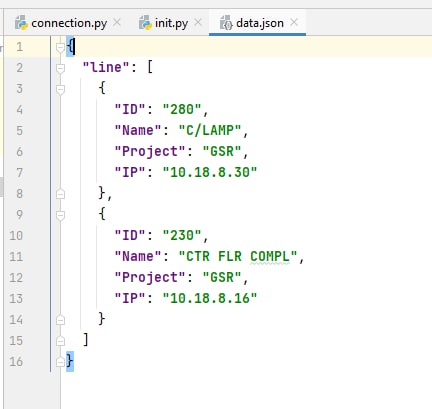Click fold end marker on line 15
432x409 pixels.
(x=60, y=341)
